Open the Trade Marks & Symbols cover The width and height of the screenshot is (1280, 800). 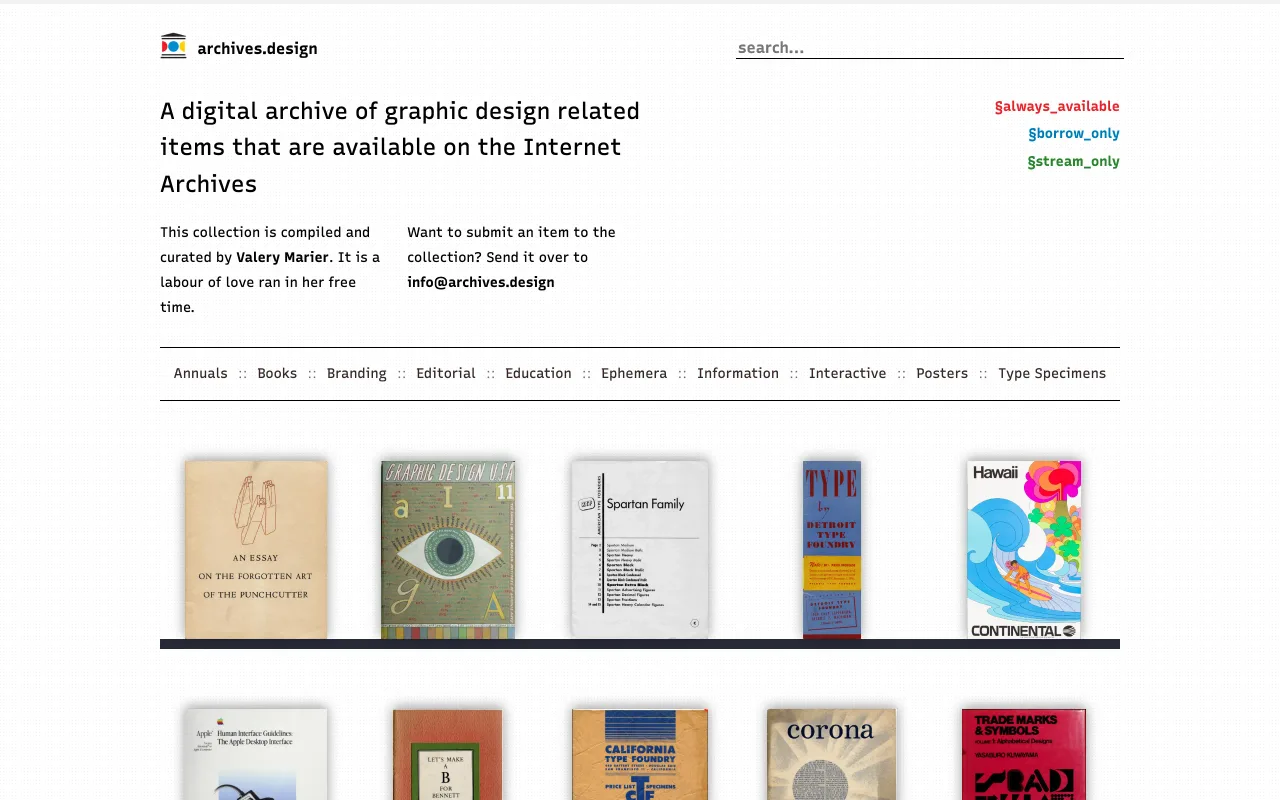[x=1024, y=755]
